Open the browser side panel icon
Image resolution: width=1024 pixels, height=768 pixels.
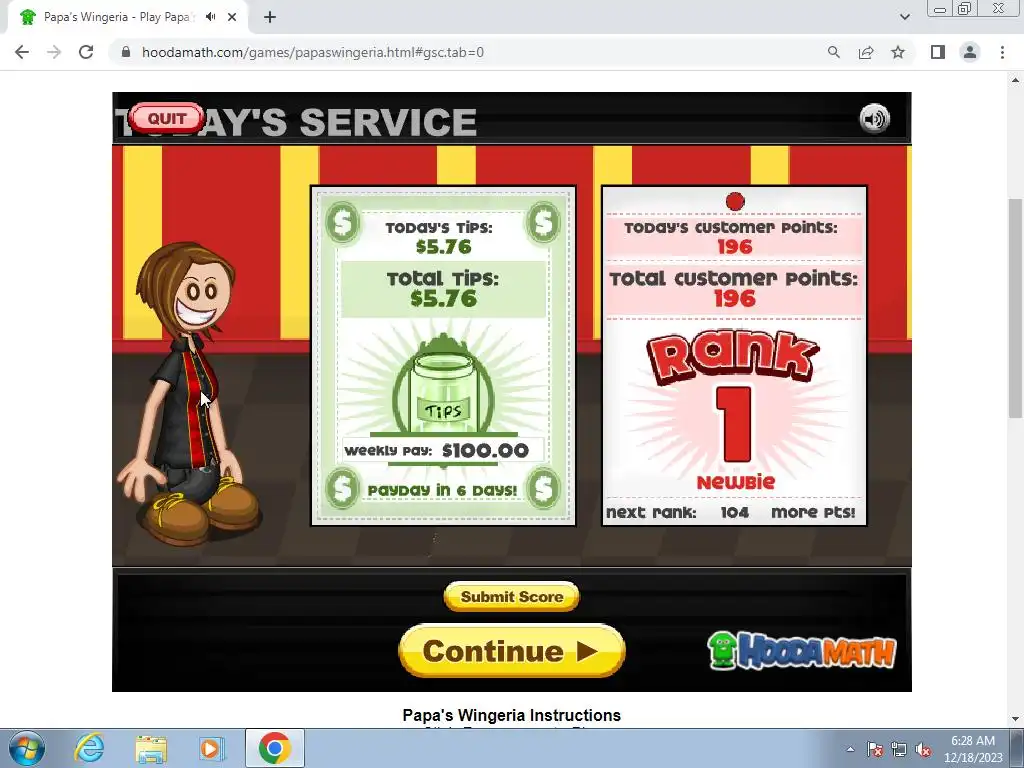[x=938, y=52]
